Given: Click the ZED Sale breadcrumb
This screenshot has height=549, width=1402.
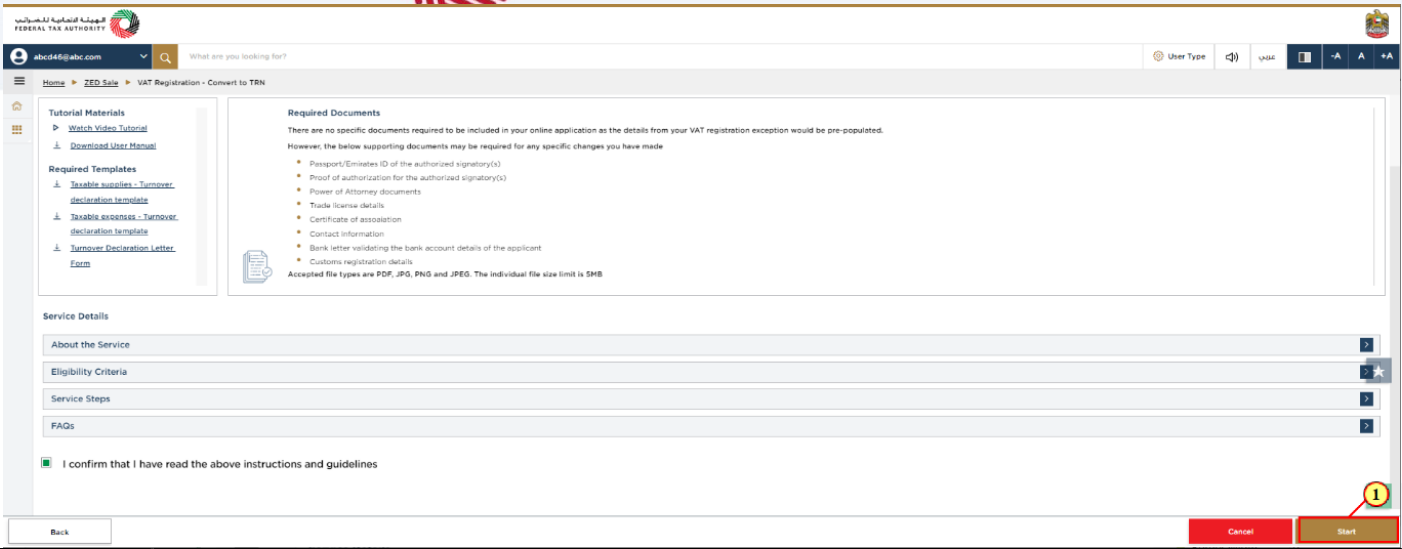Looking at the screenshot, I should coord(101,82).
